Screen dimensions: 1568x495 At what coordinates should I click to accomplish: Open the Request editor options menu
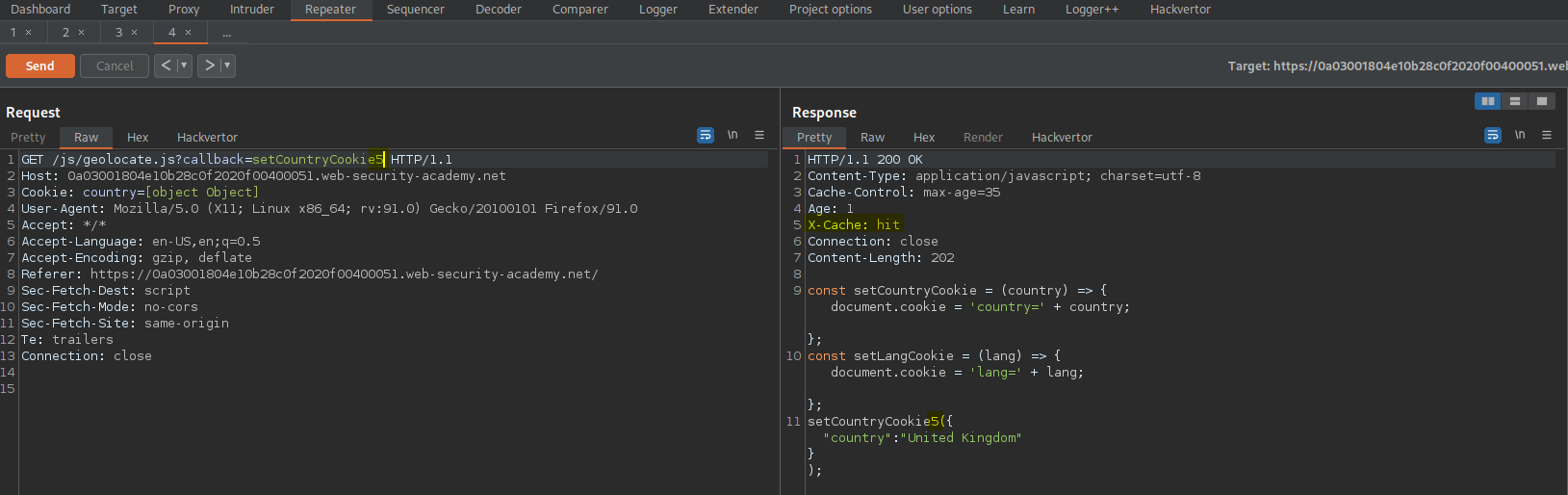[759, 135]
